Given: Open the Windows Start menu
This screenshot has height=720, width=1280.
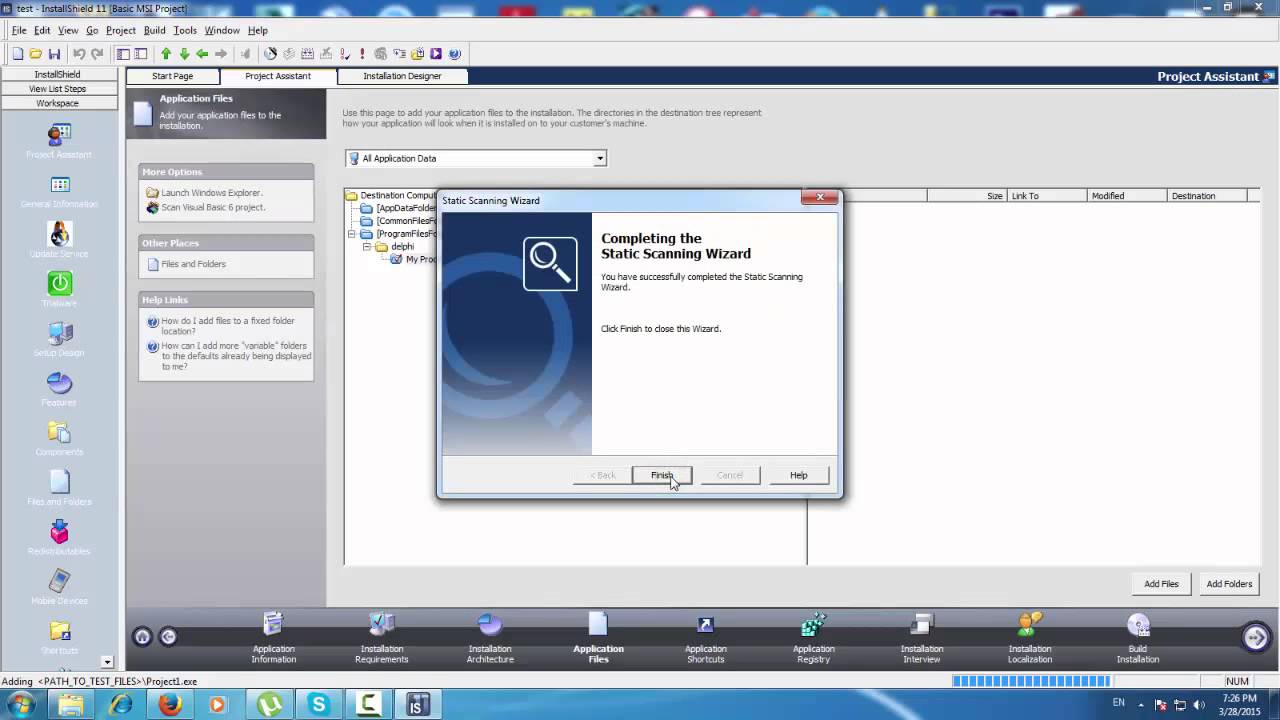Looking at the screenshot, I should (21, 704).
